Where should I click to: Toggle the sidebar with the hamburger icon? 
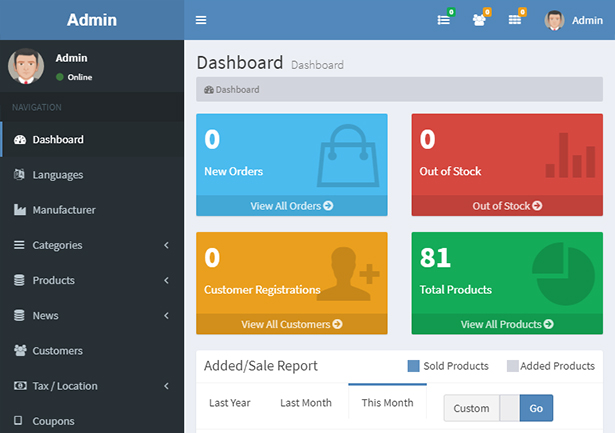coord(201,20)
